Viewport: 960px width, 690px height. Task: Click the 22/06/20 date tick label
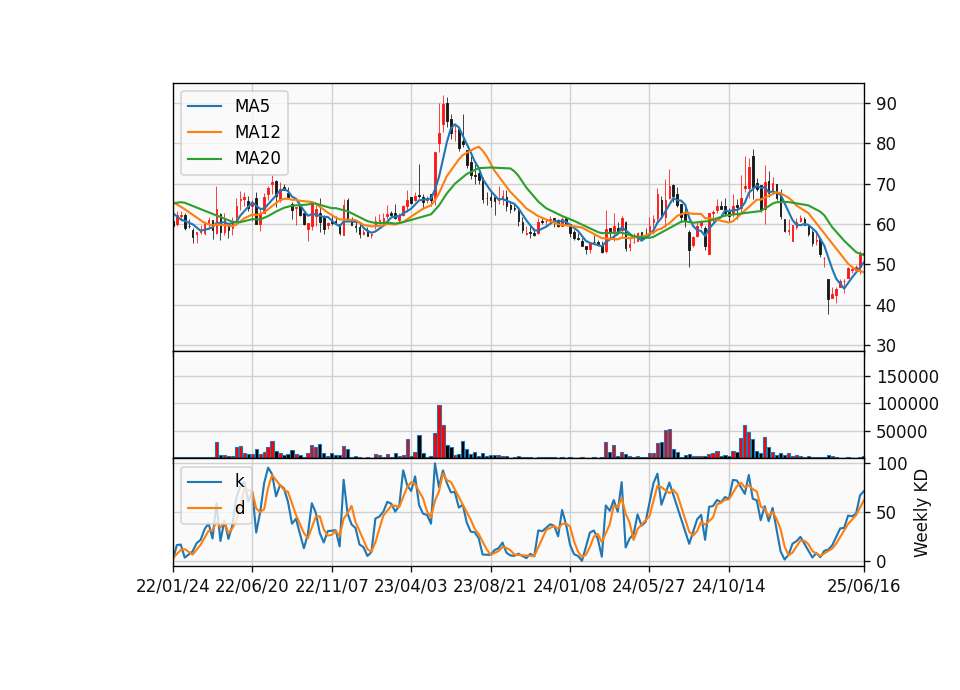[252, 586]
